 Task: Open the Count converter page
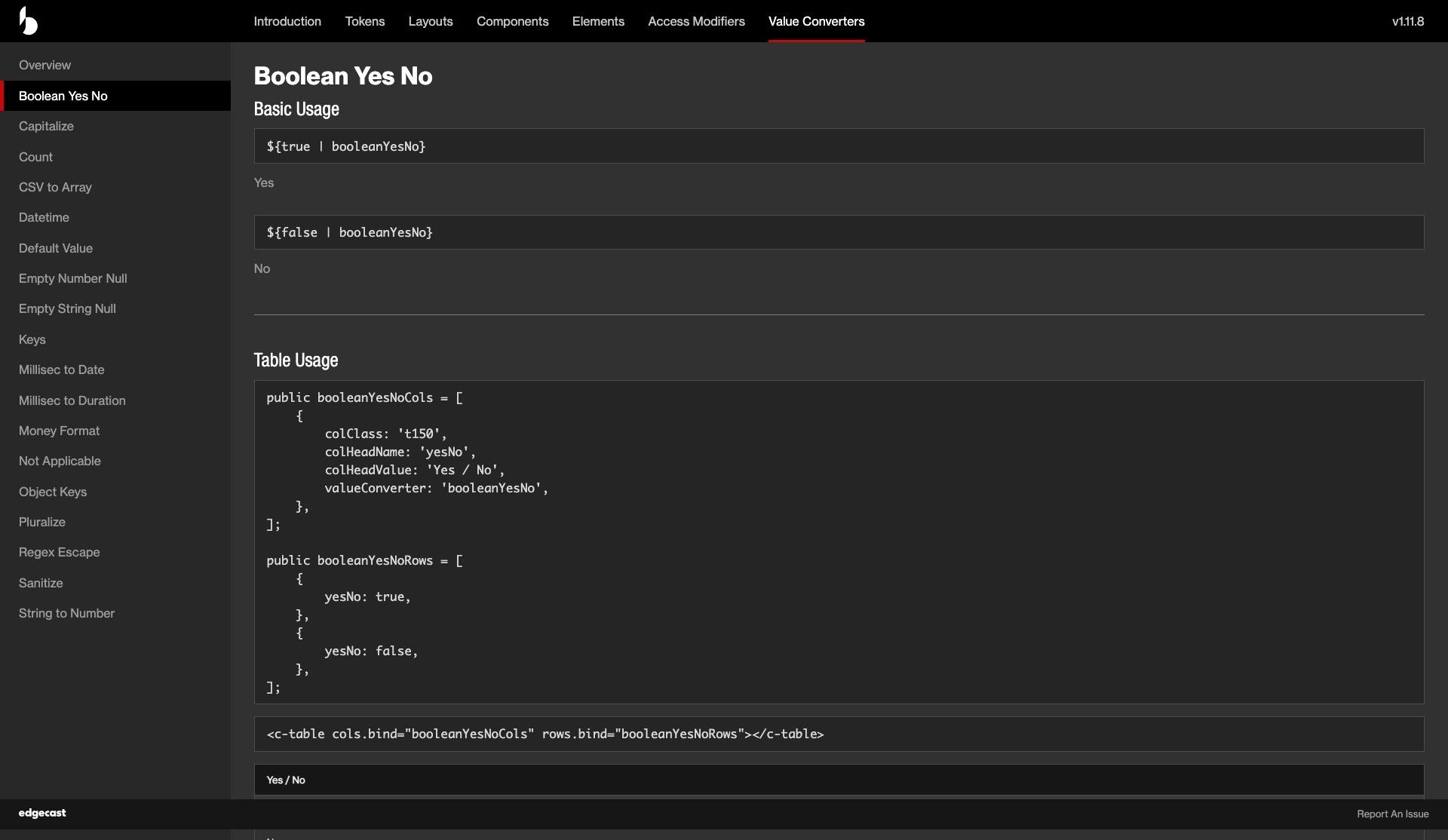[x=115, y=157]
